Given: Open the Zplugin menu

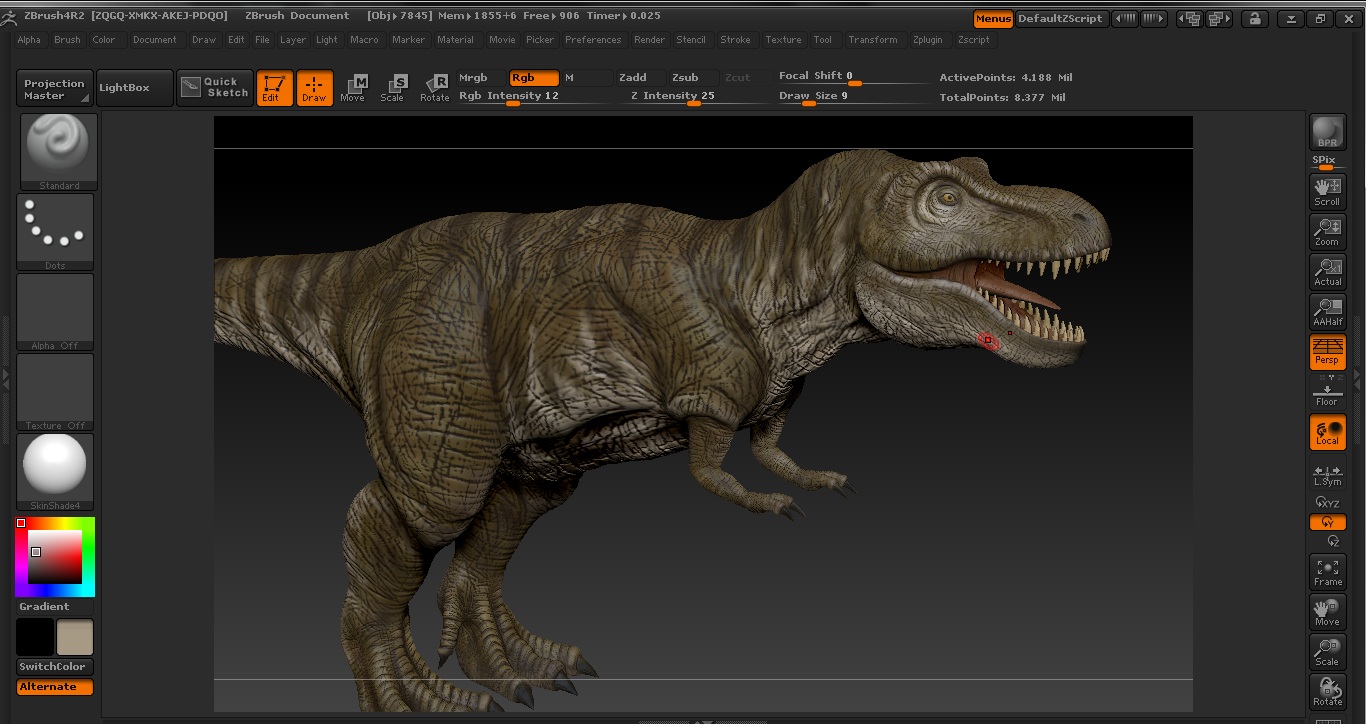Looking at the screenshot, I should pyautogui.click(x=926, y=40).
